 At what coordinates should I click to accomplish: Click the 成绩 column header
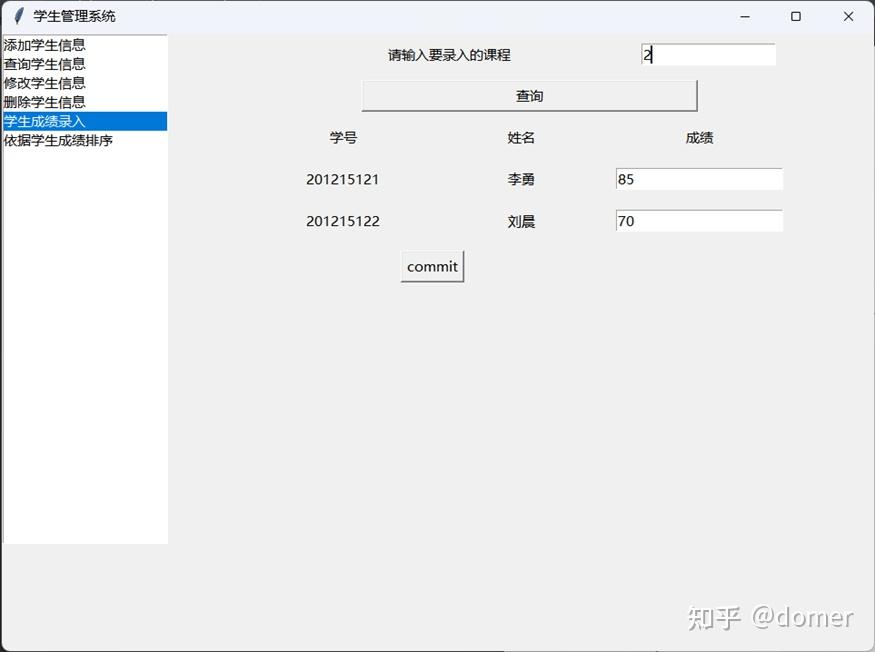699,138
